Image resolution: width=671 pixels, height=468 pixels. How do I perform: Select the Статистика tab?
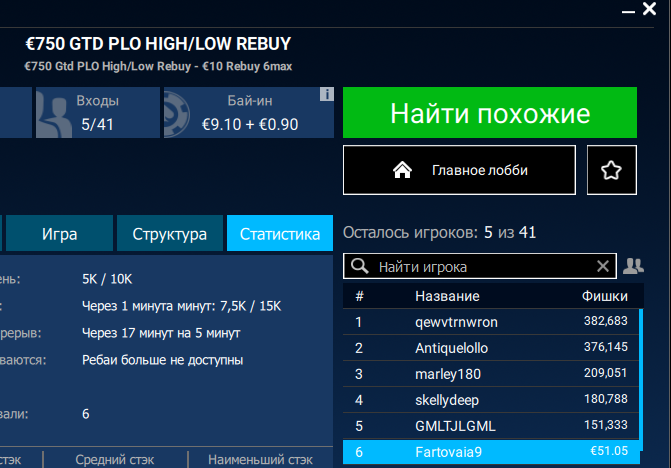(x=280, y=233)
